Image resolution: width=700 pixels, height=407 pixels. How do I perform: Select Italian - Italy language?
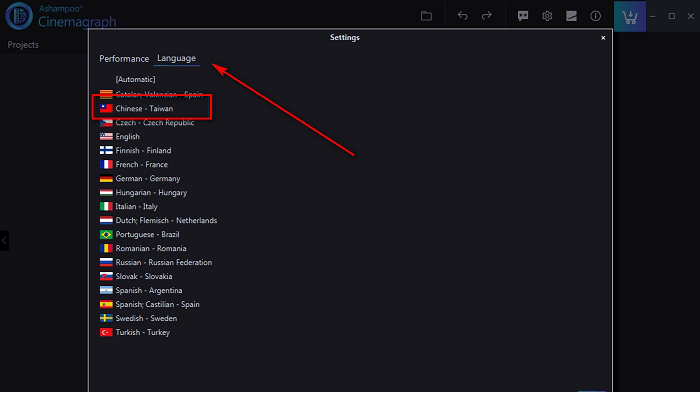click(x=129, y=207)
